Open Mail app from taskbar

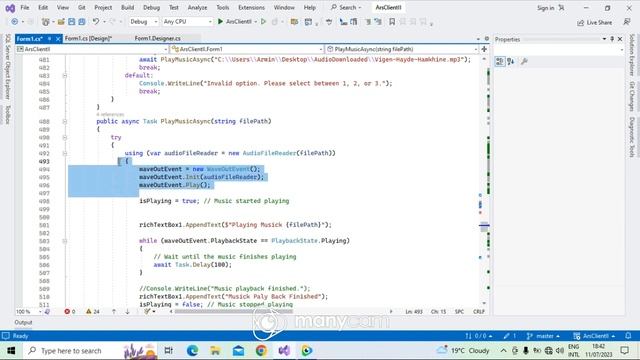click(x=238, y=351)
